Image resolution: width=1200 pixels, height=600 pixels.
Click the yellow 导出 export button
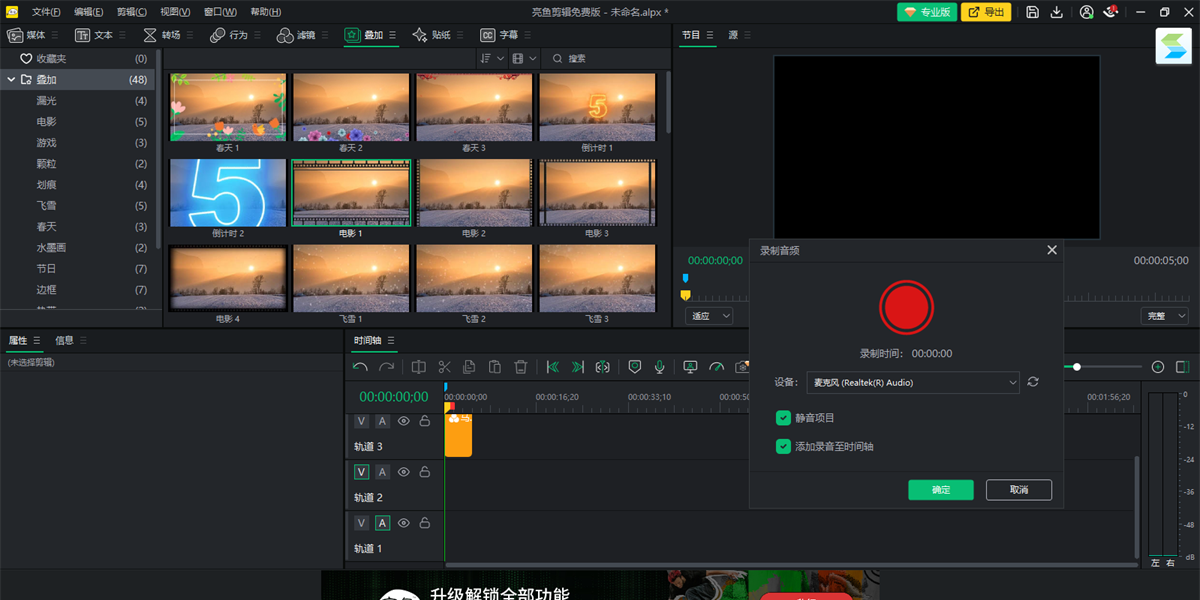[x=985, y=12]
